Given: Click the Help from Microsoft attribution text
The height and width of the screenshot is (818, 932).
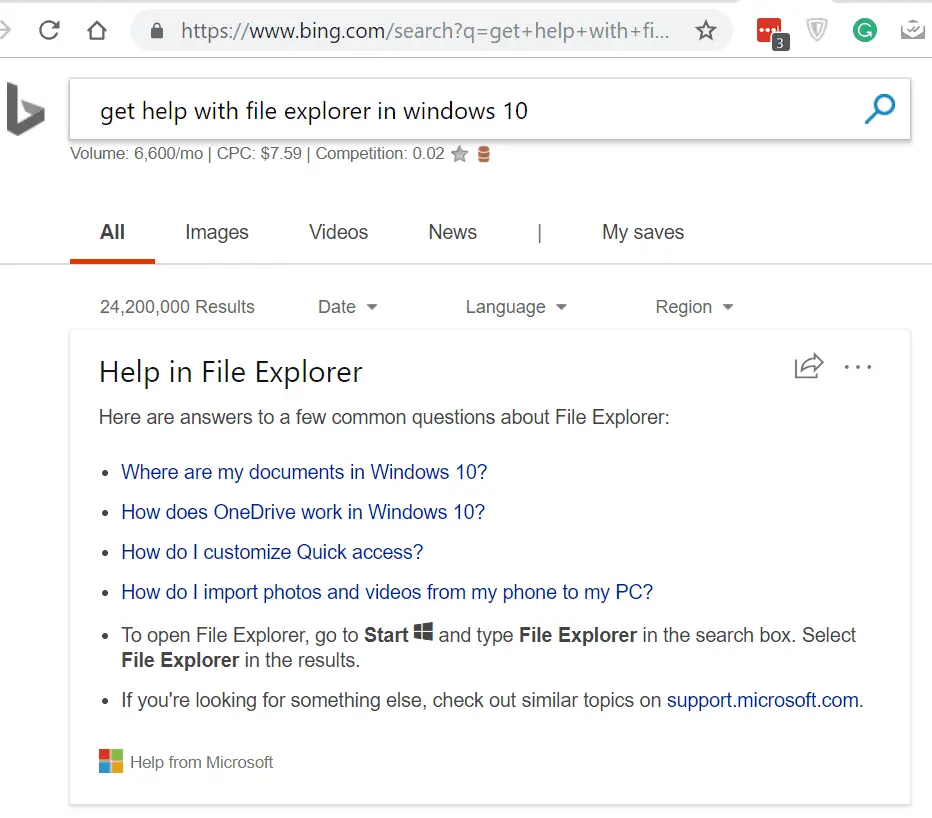Looking at the screenshot, I should coord(201,762).
